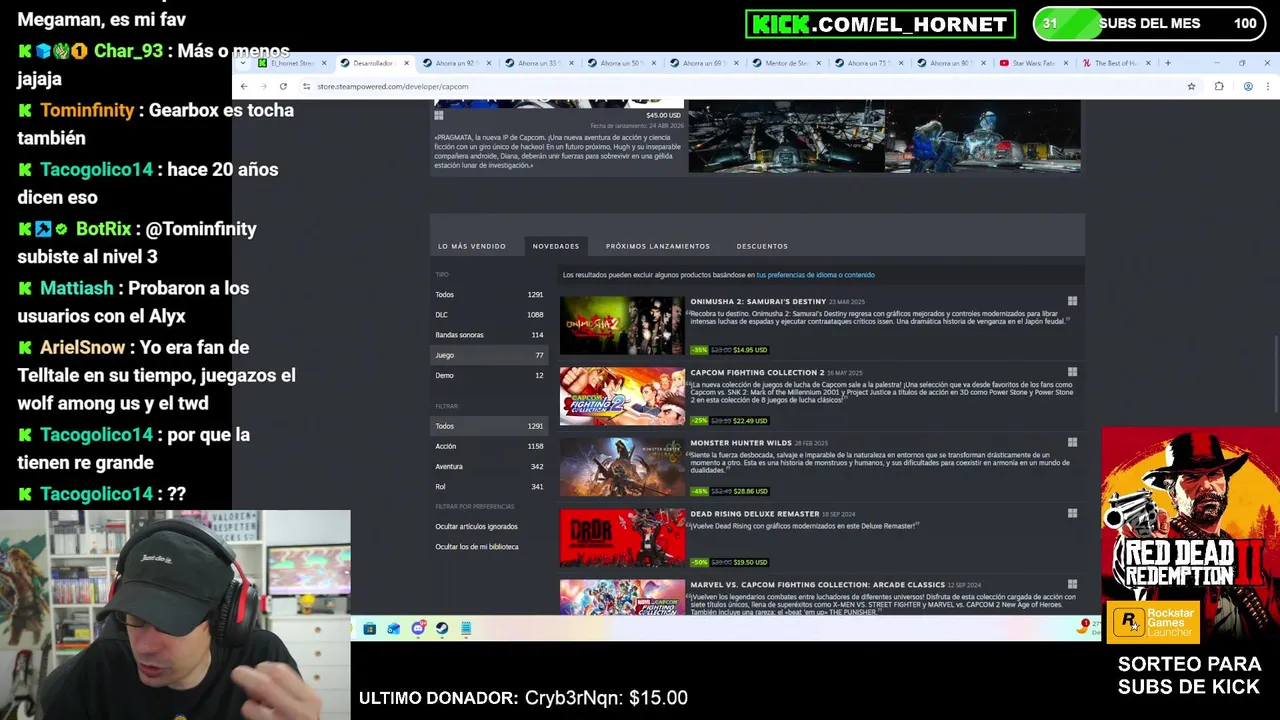Click the Dead Rising thumbnail

pos(622,538)
